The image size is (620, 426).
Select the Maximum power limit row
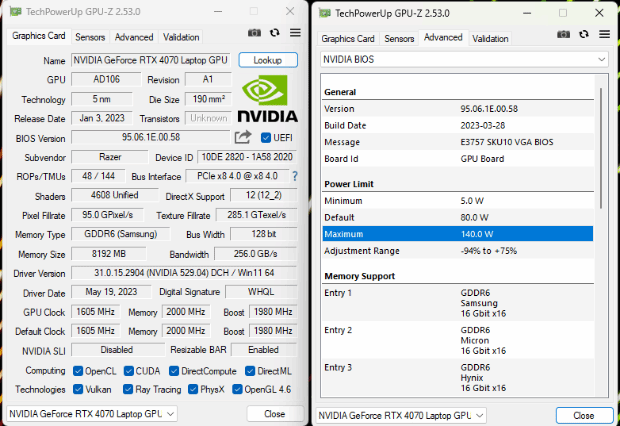point(458,234)
